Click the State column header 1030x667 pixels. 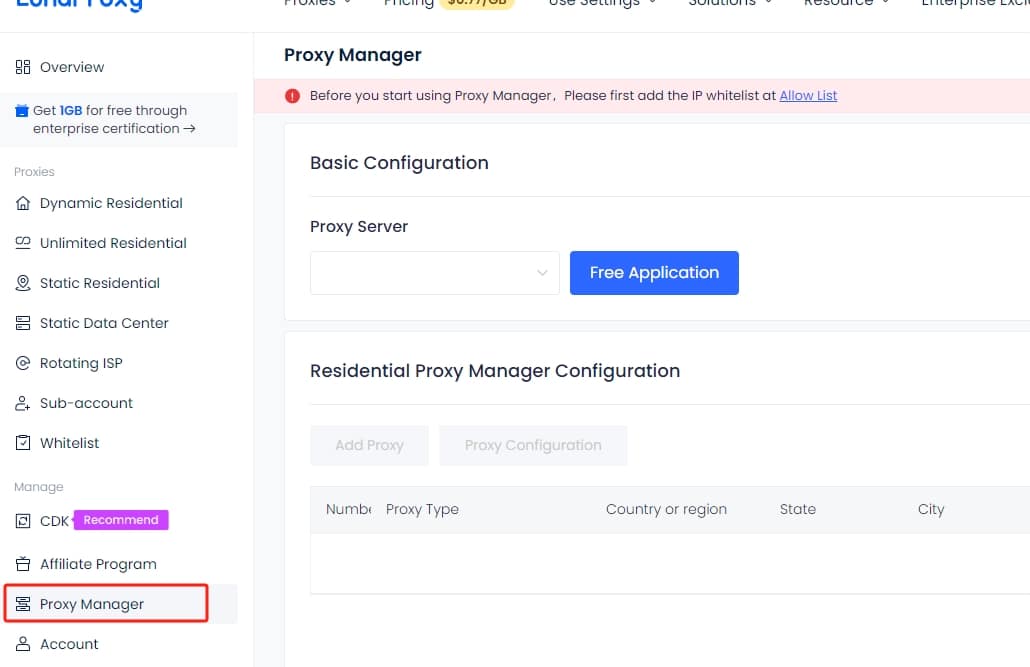pos(797,509)
